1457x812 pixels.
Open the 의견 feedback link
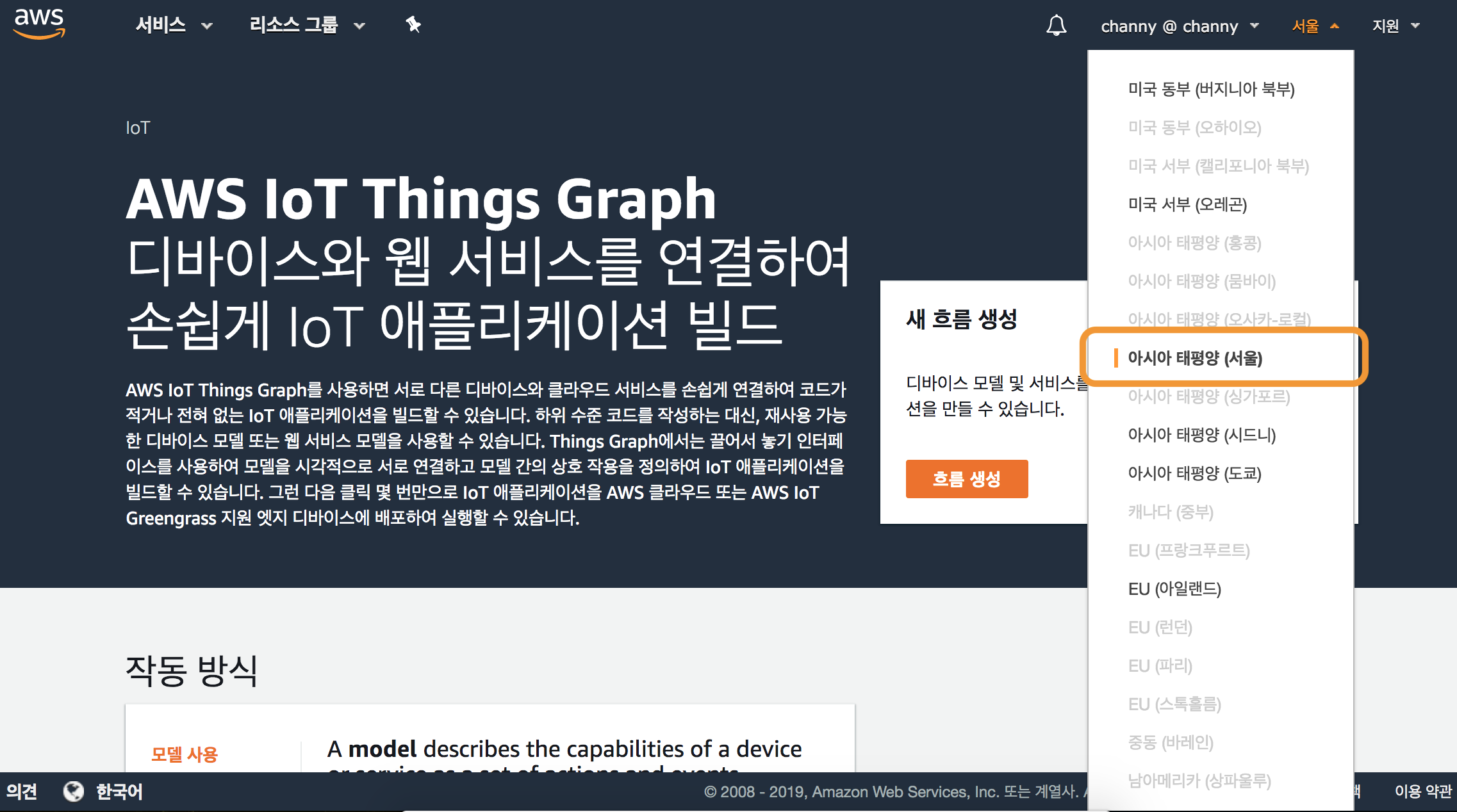(x=22, y=792)
